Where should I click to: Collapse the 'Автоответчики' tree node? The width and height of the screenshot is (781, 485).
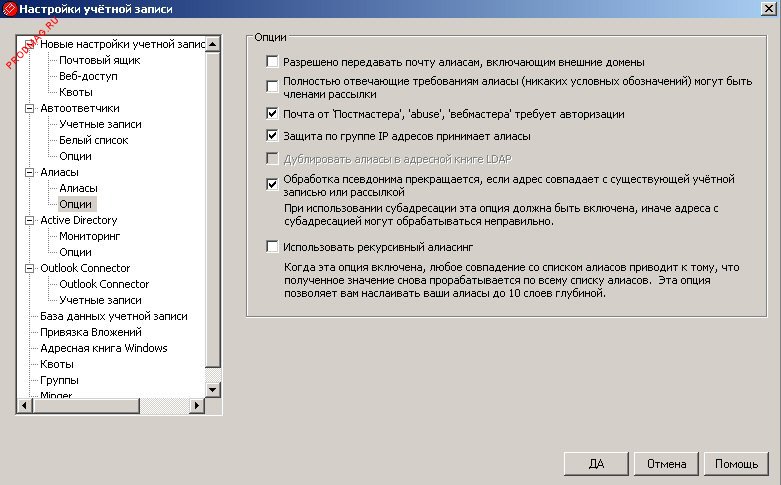pyautogui.click(x=29, y=108)
